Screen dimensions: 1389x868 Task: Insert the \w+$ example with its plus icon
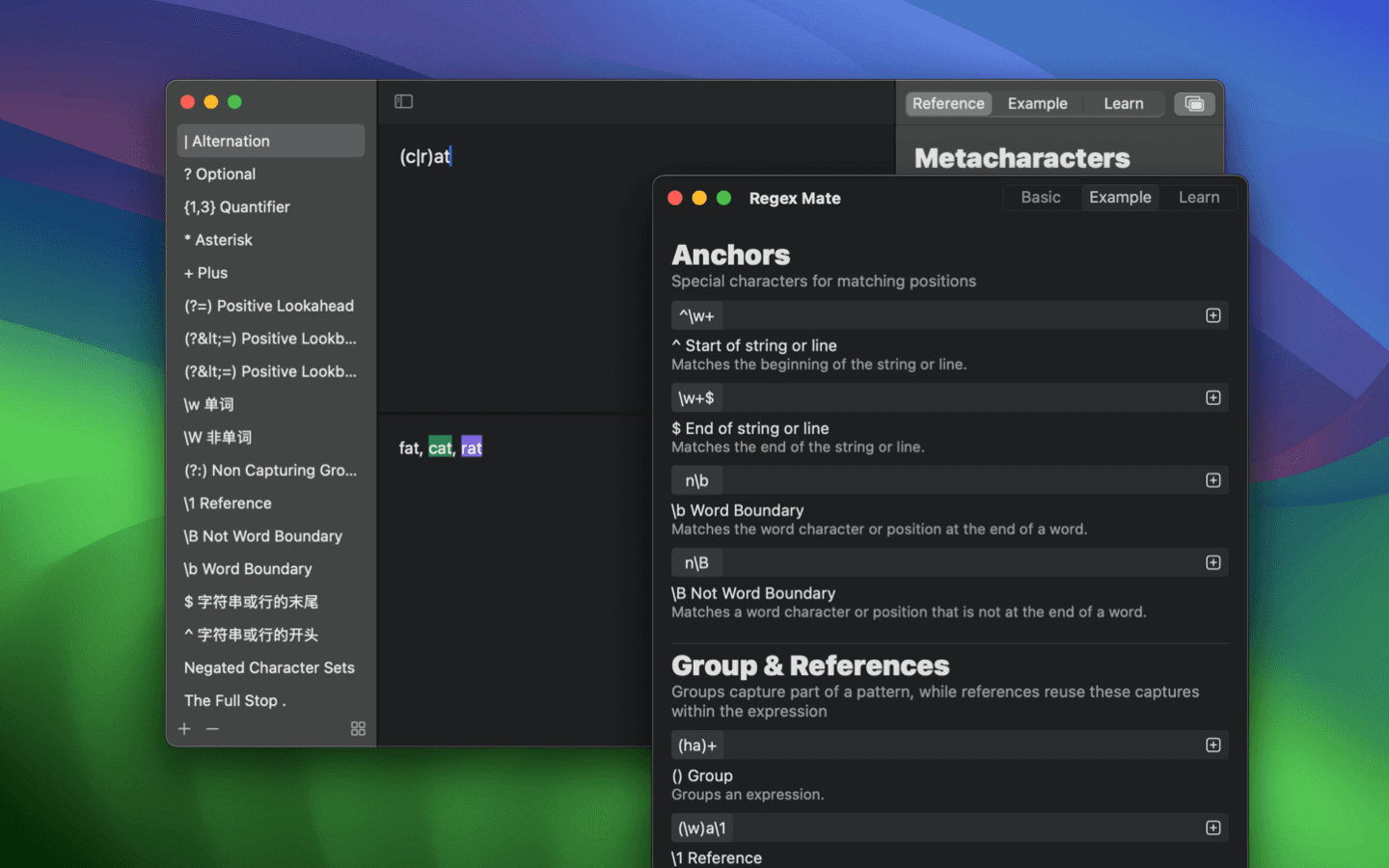point(1213,398)
